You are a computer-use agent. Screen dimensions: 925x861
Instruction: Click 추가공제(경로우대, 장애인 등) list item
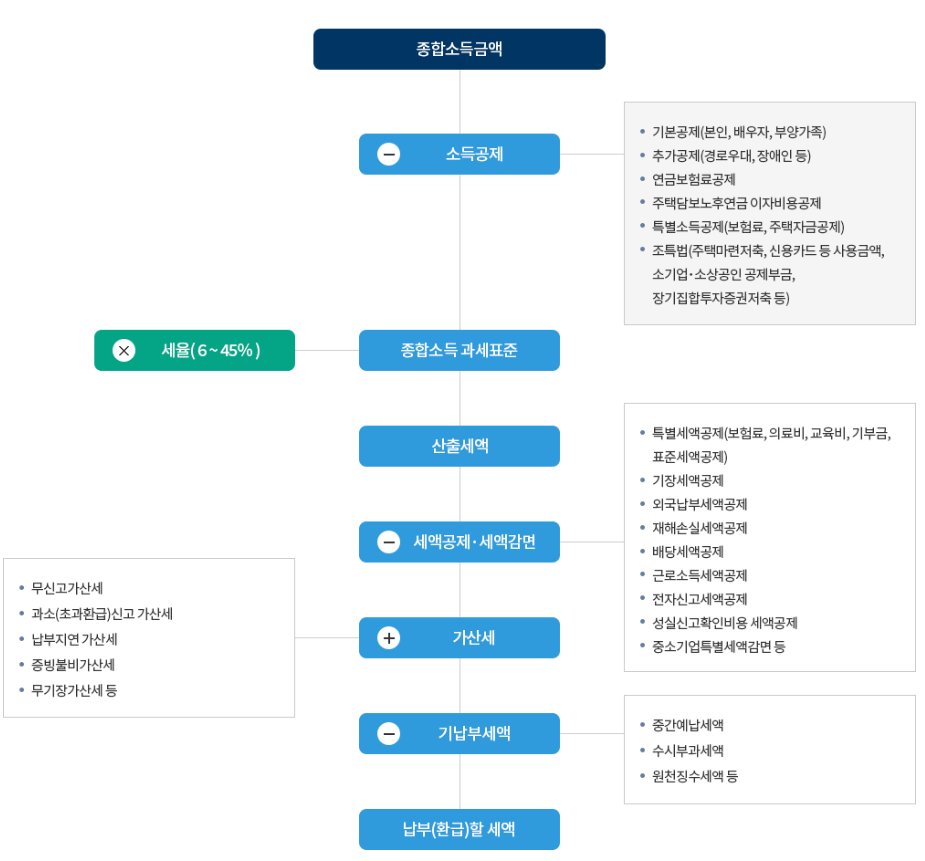pyautogui.click(x=731, y=156)
